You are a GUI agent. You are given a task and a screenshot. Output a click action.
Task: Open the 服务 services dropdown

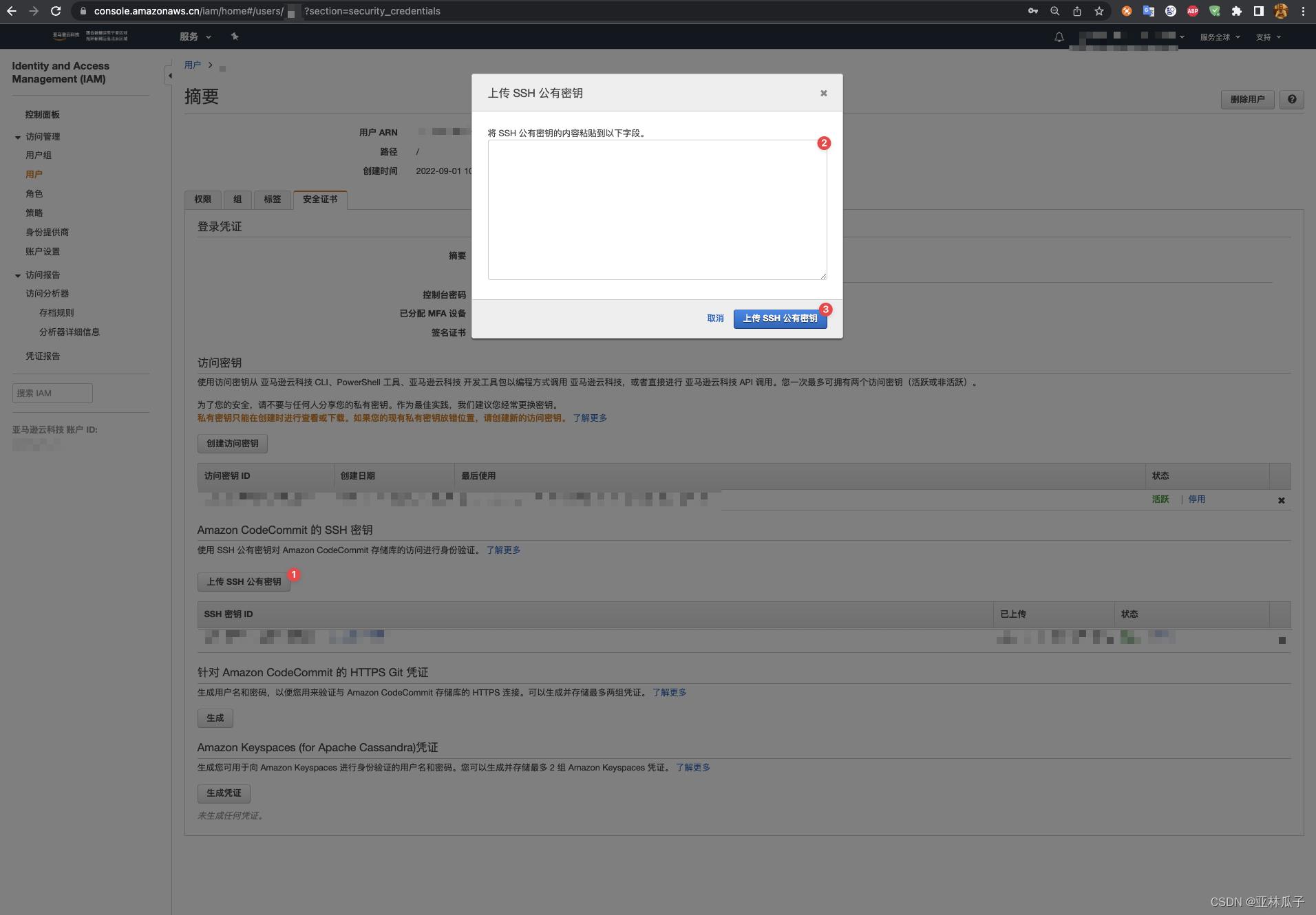tap(195, 36)
